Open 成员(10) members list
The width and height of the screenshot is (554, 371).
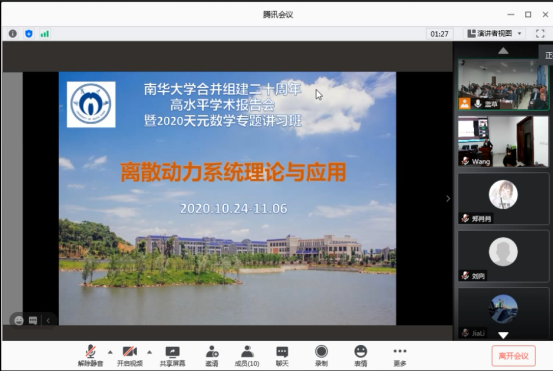click(247, 356)
